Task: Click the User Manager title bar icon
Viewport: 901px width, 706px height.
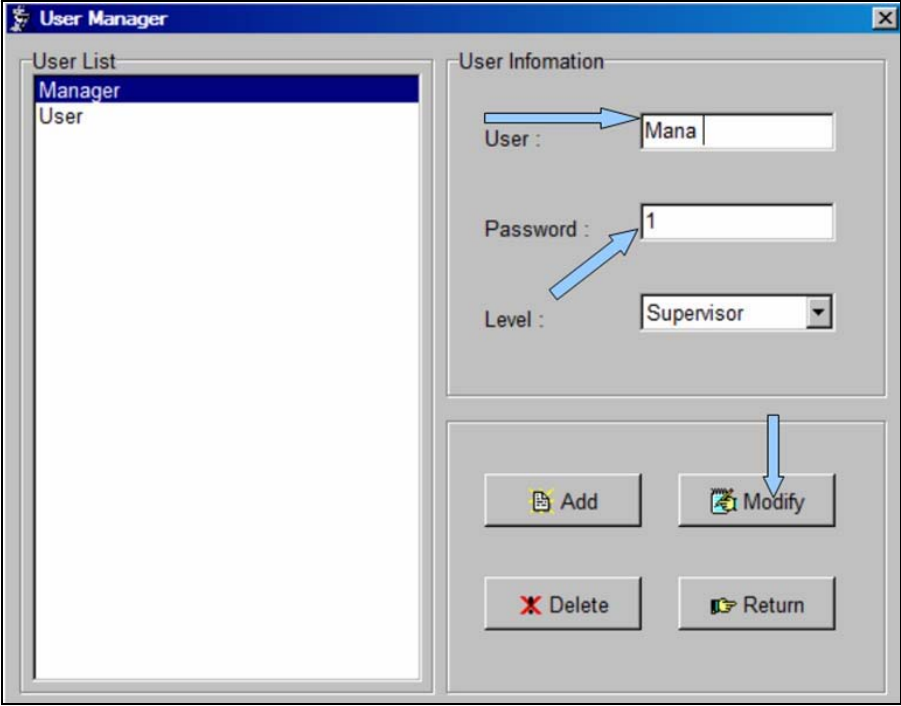Action: click(21, 18)
